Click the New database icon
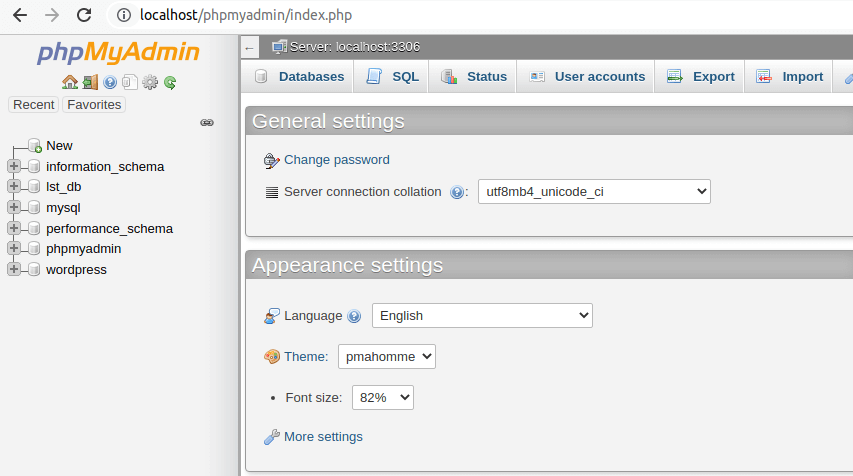853x476 pixels. pos(35,145)
